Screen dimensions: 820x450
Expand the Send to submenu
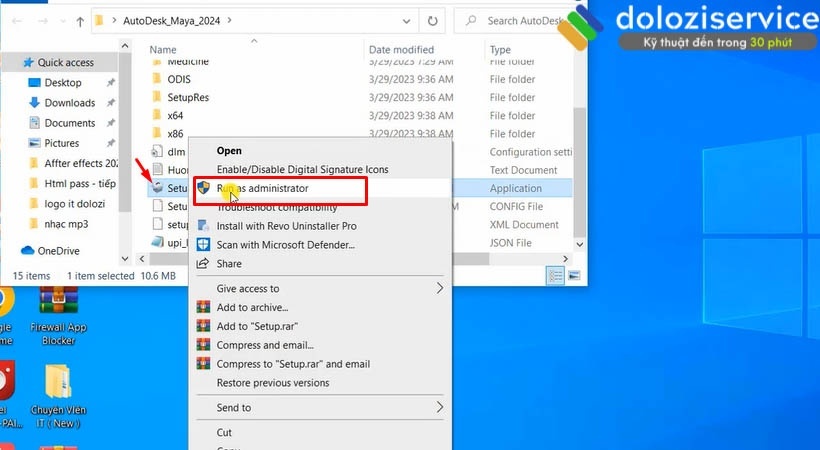pyautogui.click(x=320, y=408)
